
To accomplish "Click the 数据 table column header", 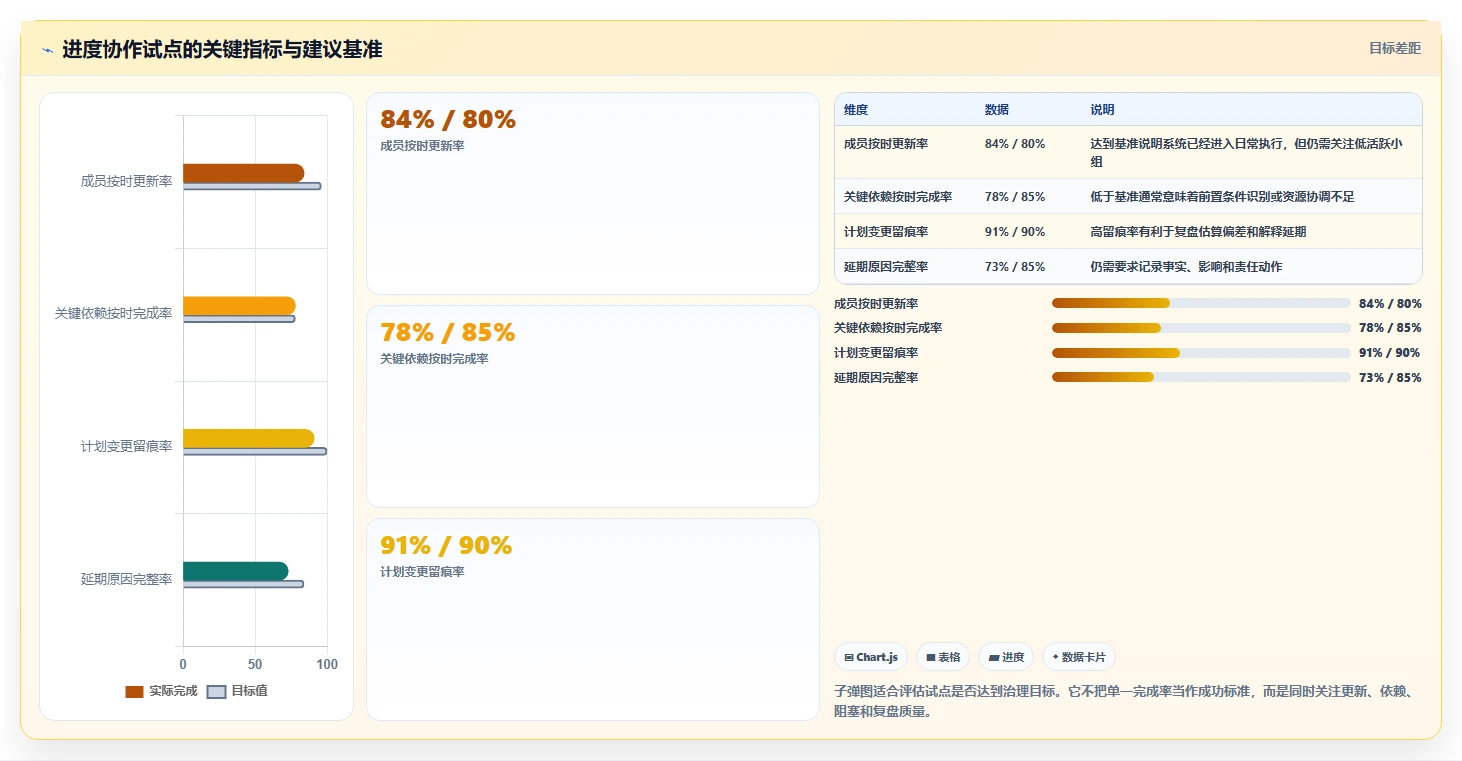I will tap(997, 110).
